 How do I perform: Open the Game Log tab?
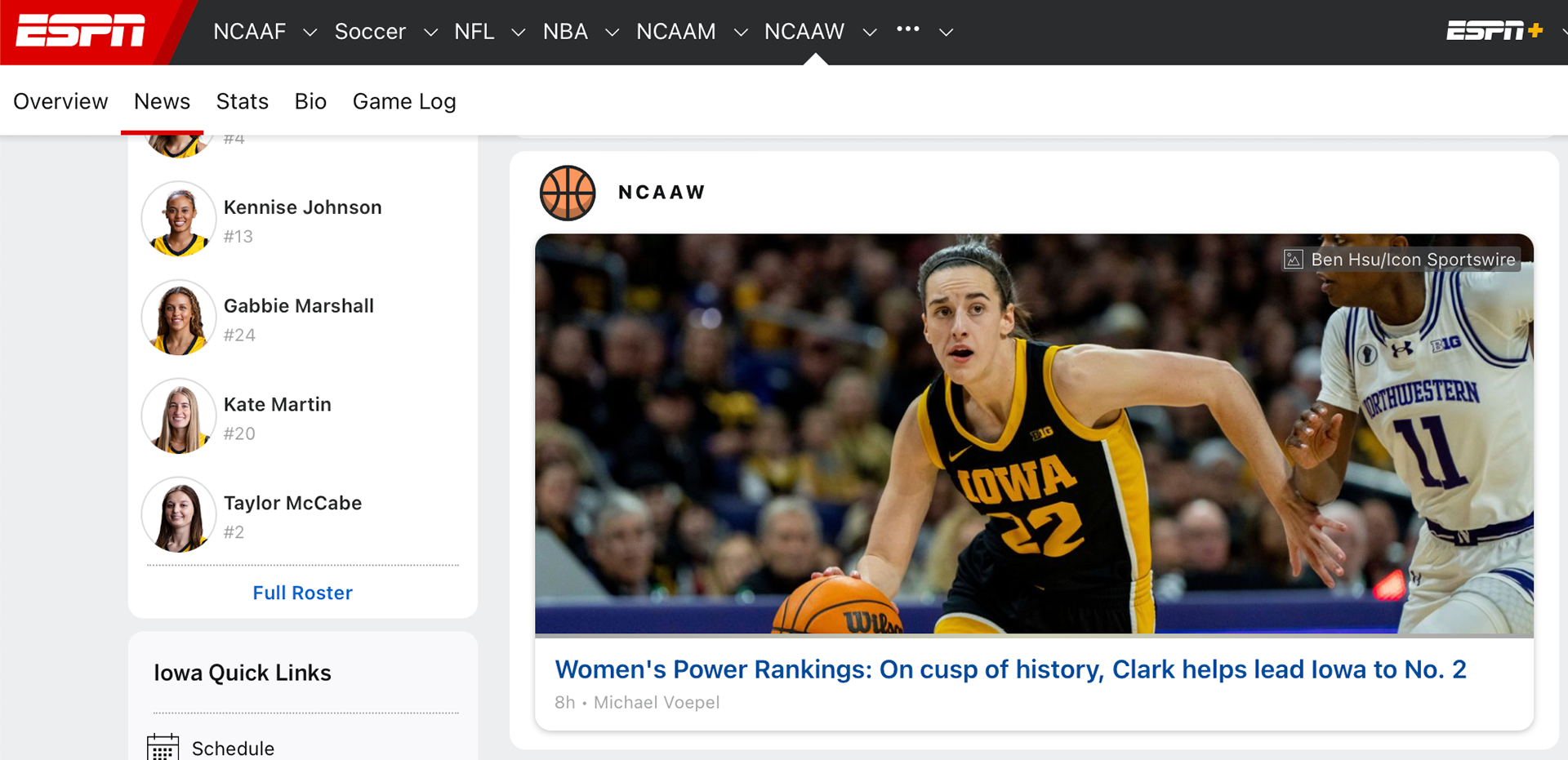[x=404, y=101]
